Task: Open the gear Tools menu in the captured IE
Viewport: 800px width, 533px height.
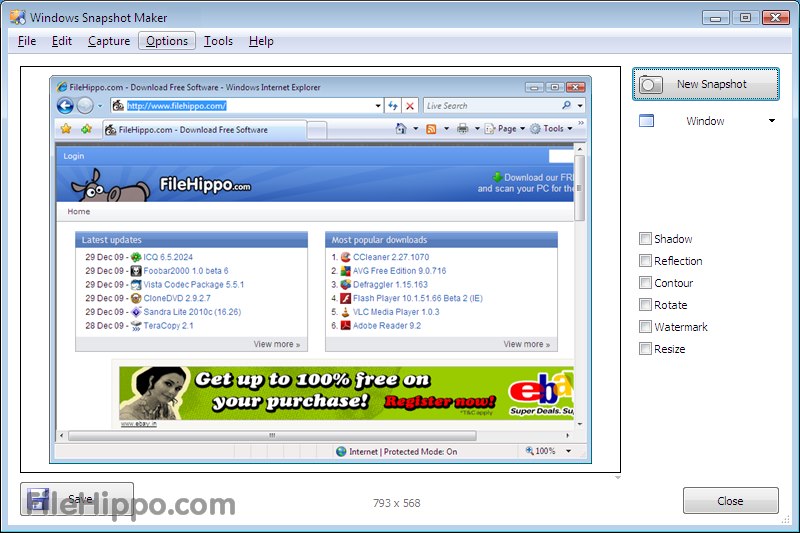Action: click(x=551, y=129)
